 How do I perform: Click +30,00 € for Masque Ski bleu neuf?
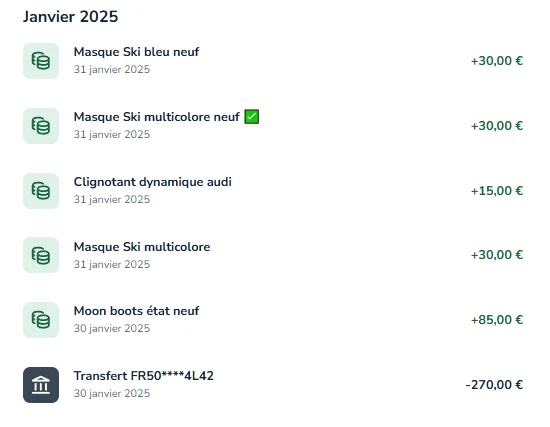(497, 61)
